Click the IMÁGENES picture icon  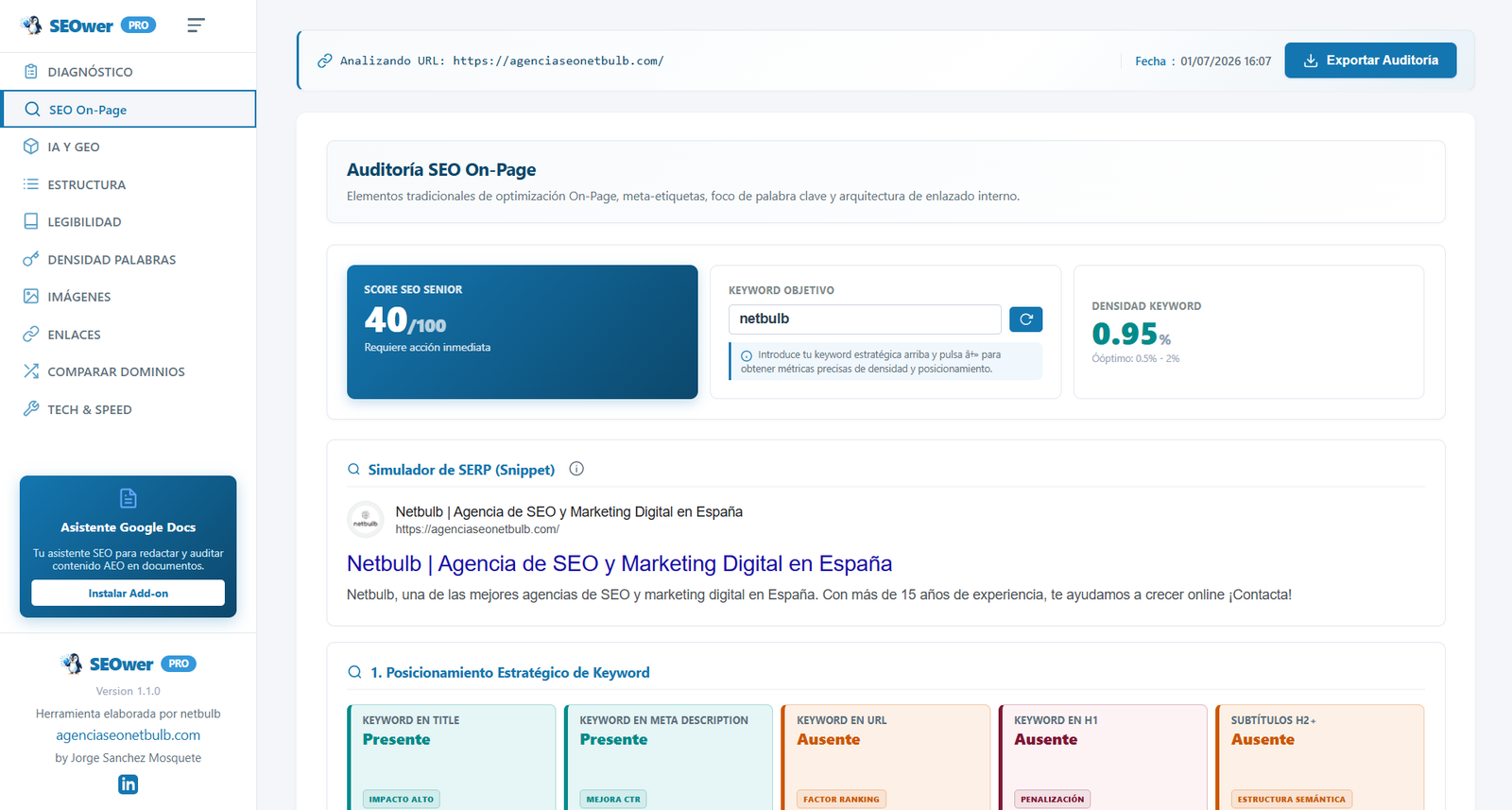point(31,296)
